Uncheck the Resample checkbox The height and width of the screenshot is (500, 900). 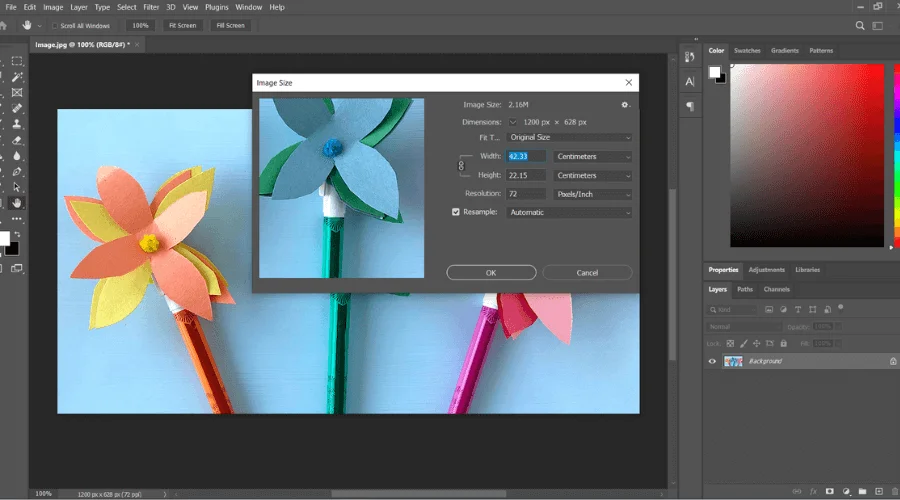(x=457, y=212)
